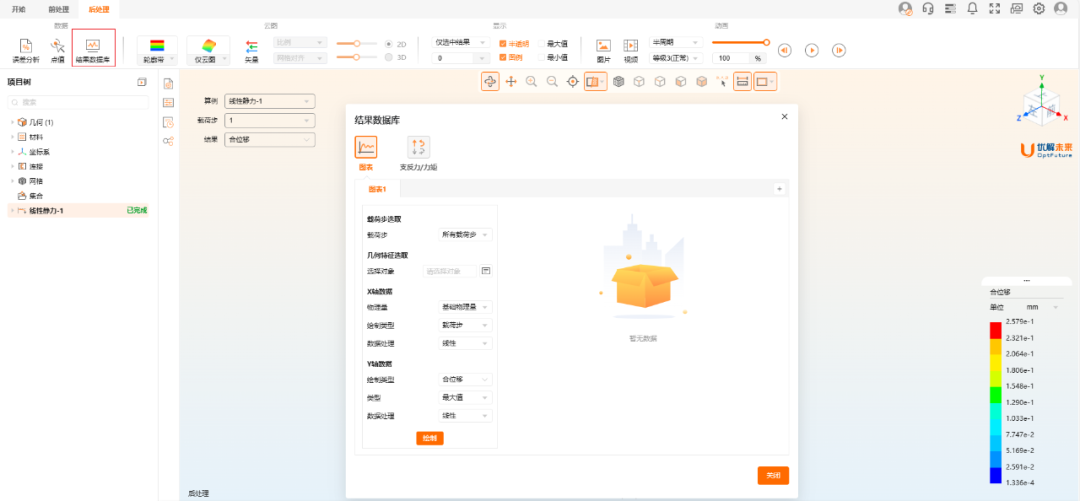Export a 视频 video animation
The height and width of the screenshot is (501, 1080).
[631, 50]
